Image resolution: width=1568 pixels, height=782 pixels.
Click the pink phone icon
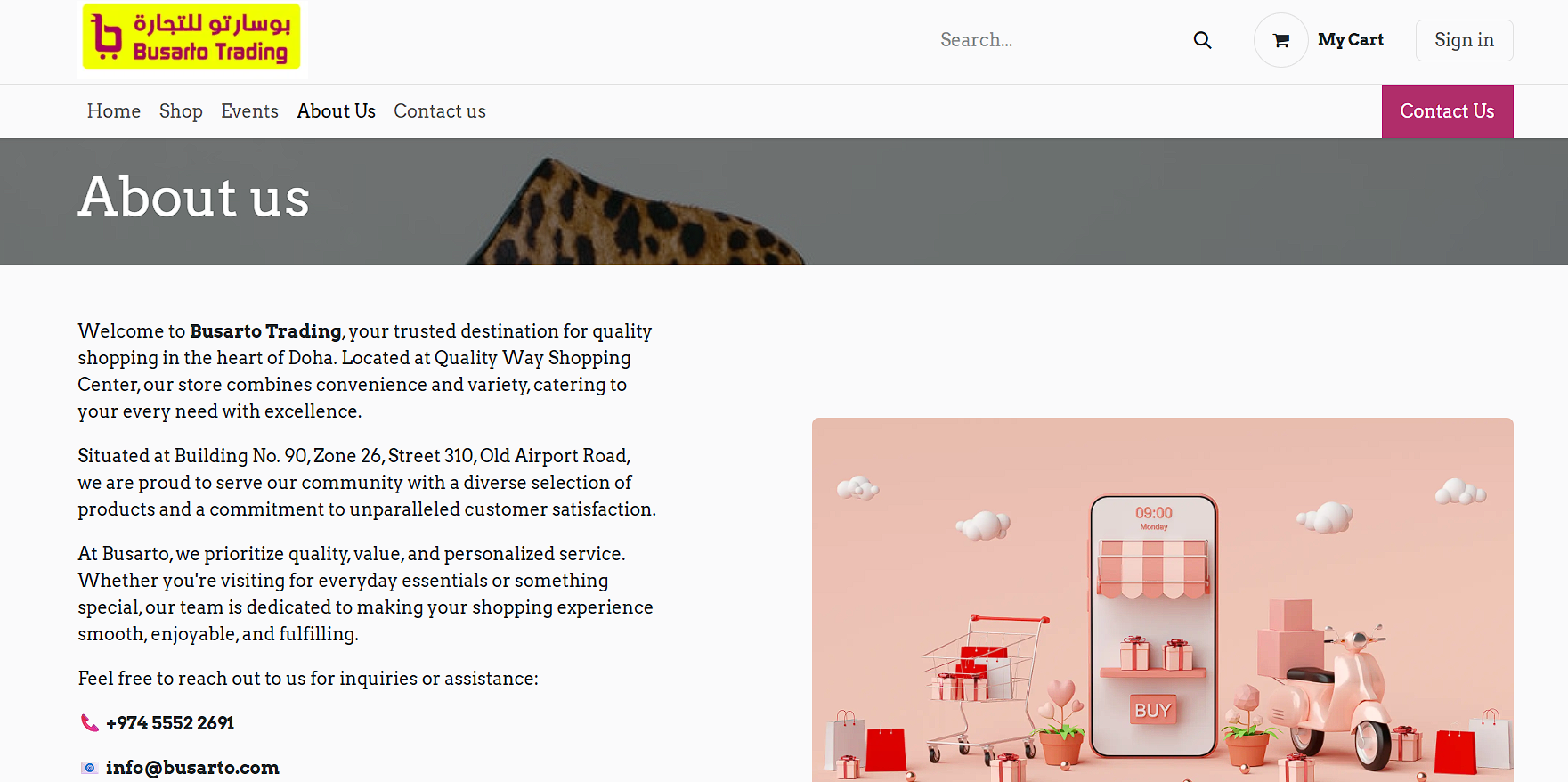click(90, 723)
